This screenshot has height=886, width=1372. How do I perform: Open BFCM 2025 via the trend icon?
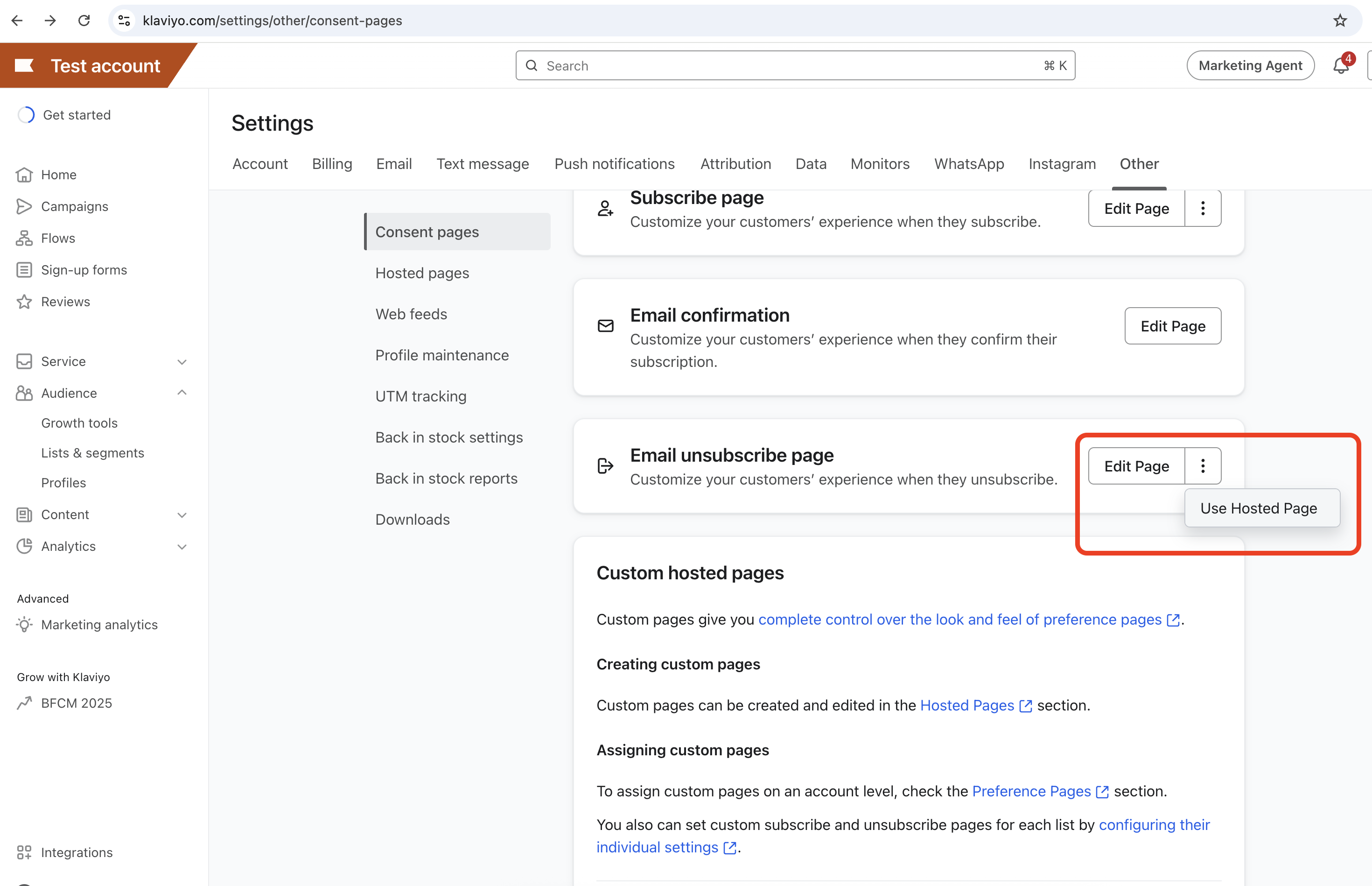[x=24, y=703]
